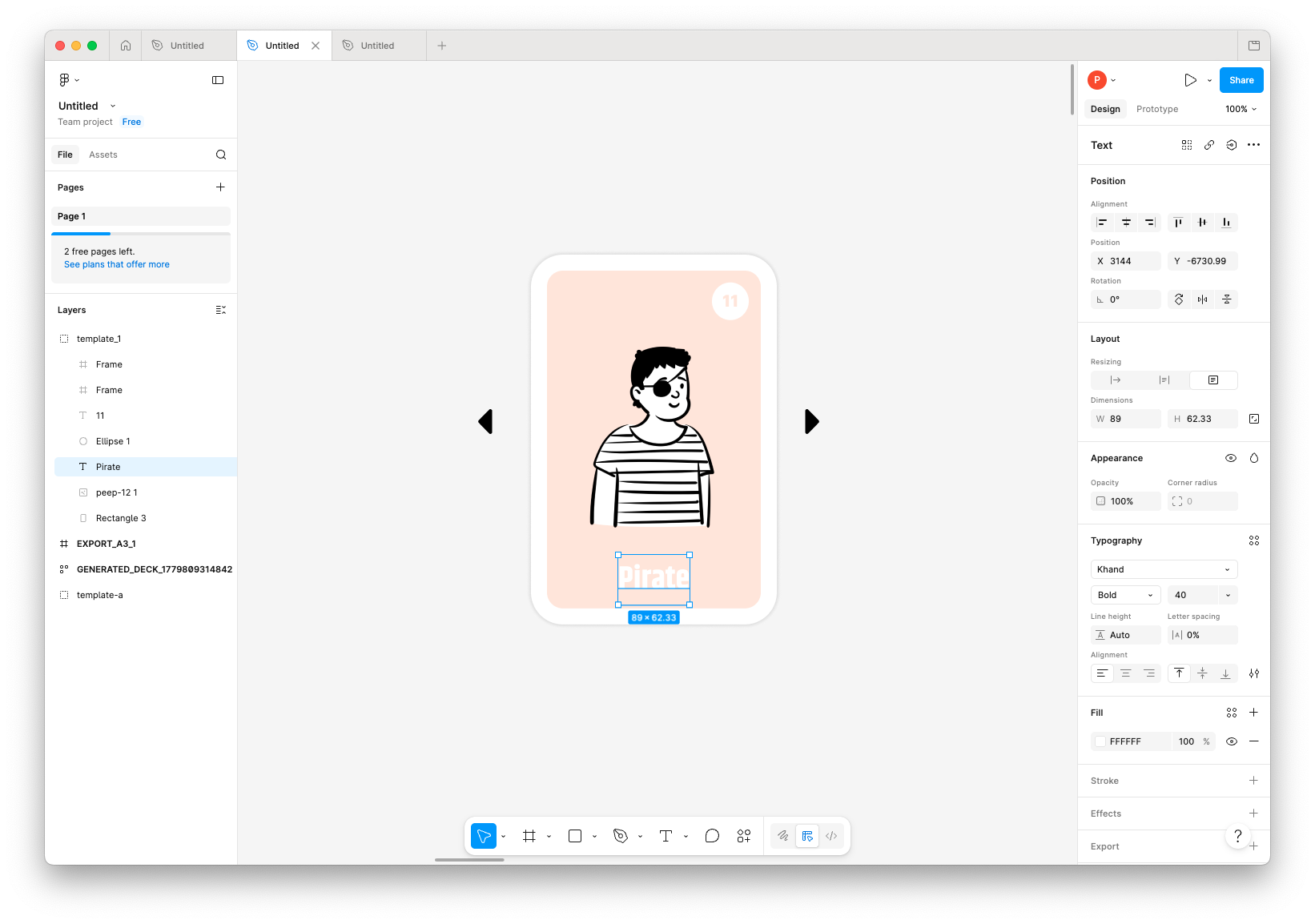The height and width of the screenshot is (924, 1315).
Task: Click the search icon in File panel
Action: click(221, 155)
